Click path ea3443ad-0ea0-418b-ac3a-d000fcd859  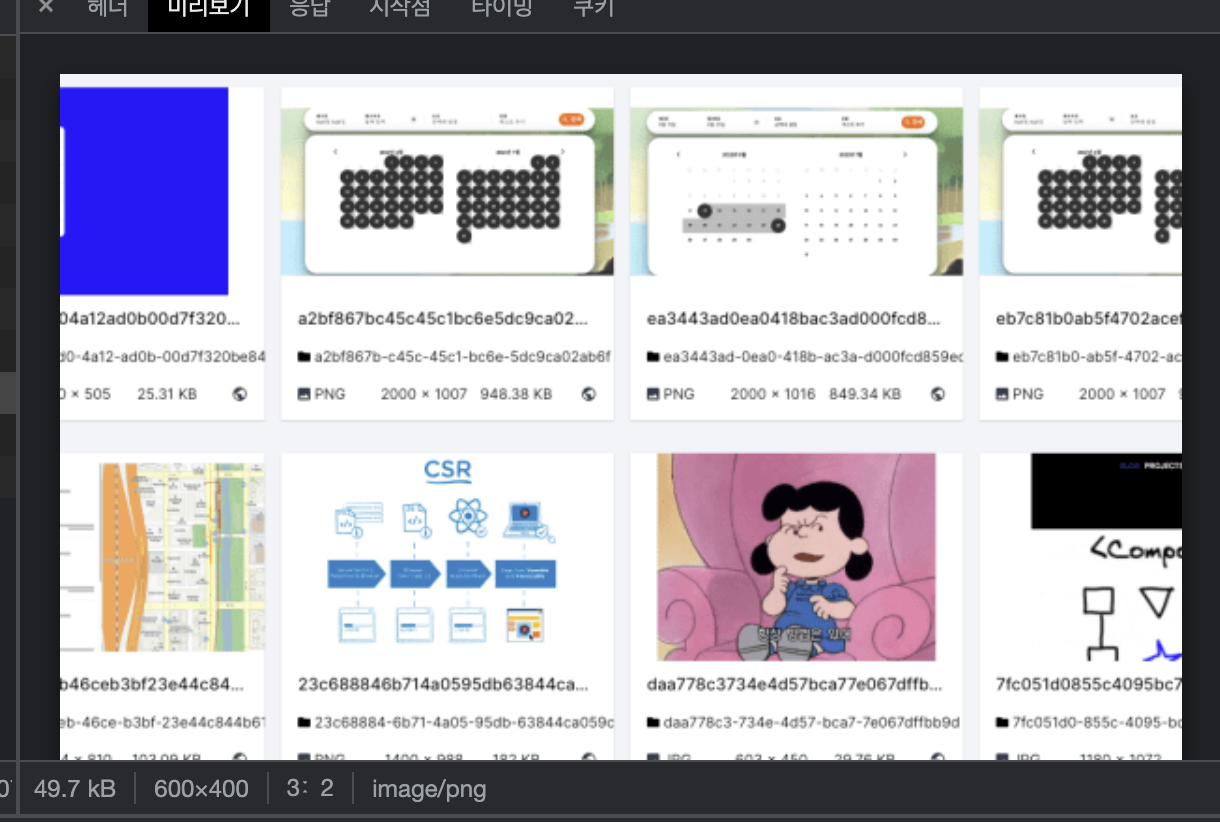tap(813, 357)
